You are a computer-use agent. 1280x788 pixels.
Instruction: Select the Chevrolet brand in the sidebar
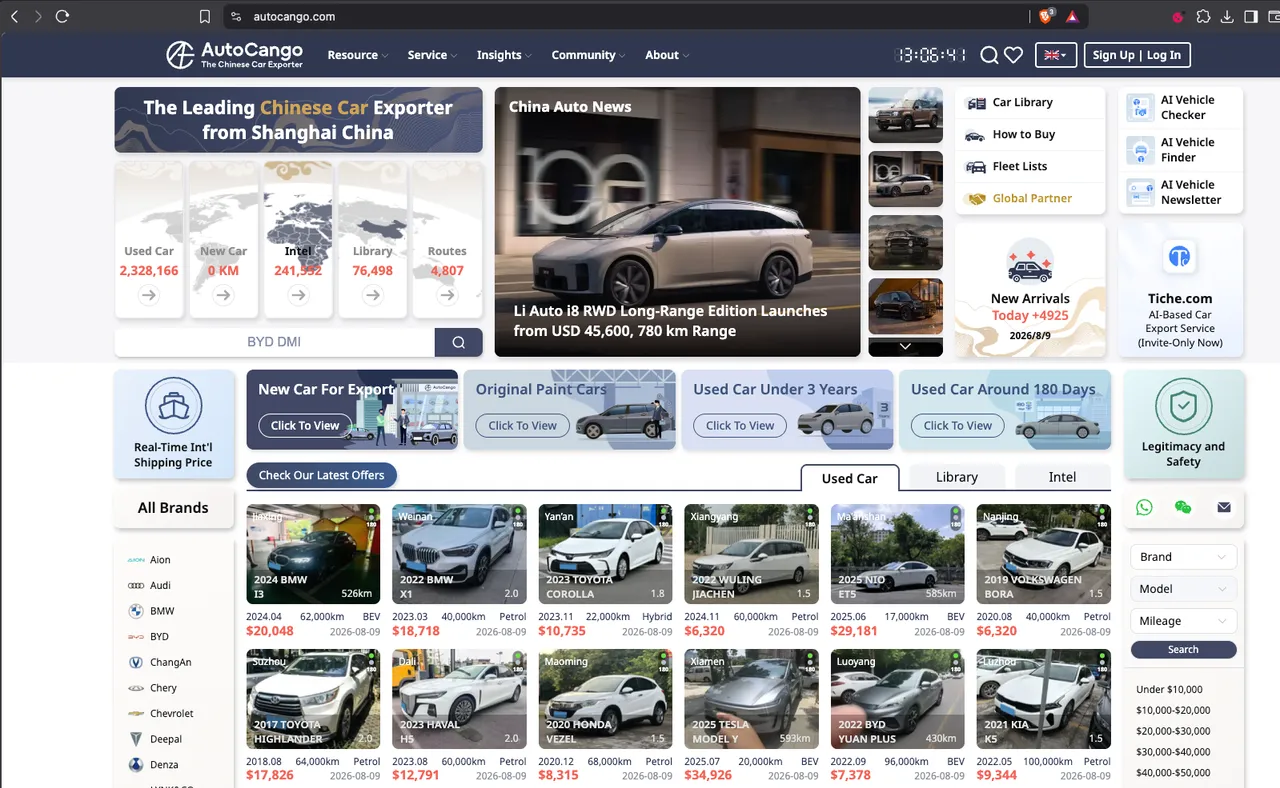point(160,713)
